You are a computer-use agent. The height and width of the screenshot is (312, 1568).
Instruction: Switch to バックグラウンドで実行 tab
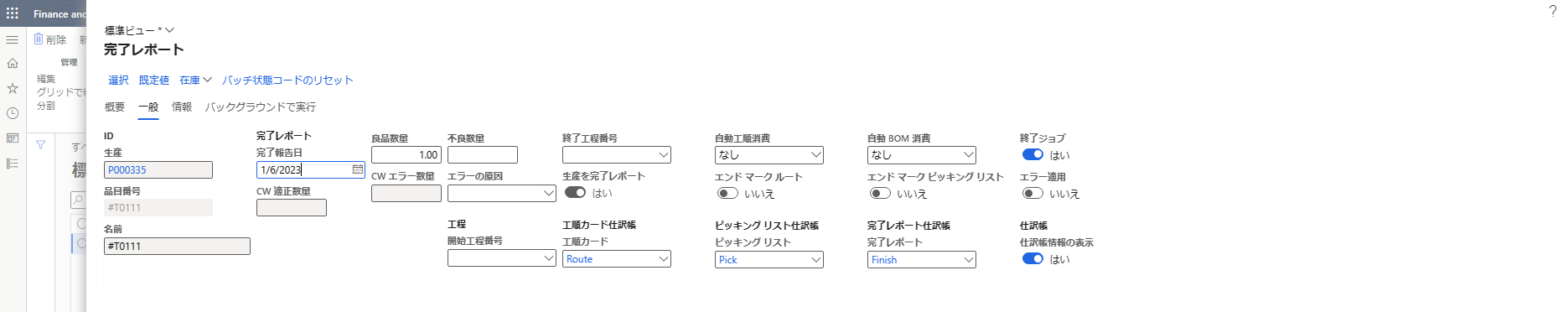261,107
